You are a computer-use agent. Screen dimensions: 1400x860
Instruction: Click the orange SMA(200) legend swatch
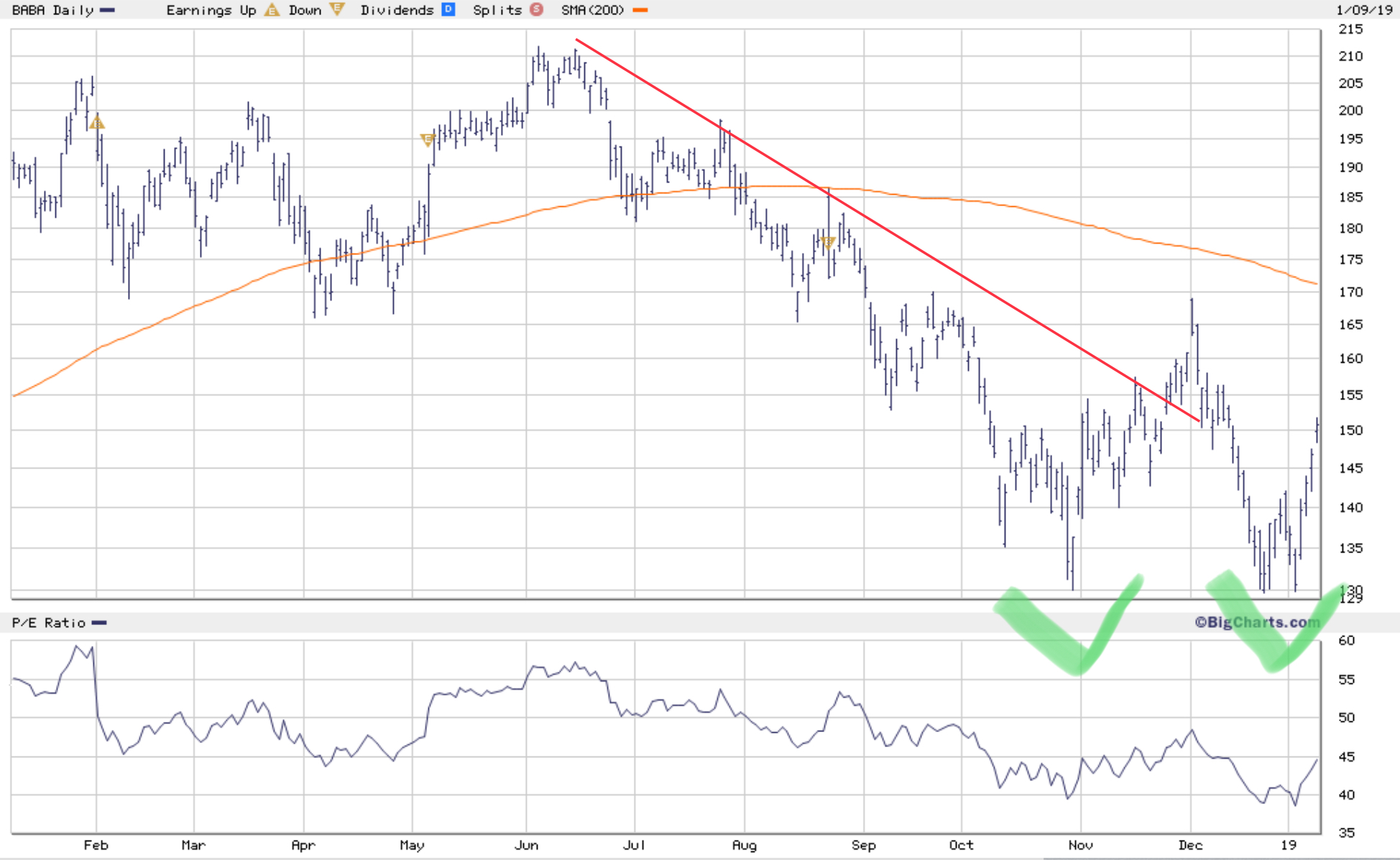click(640, 10)
